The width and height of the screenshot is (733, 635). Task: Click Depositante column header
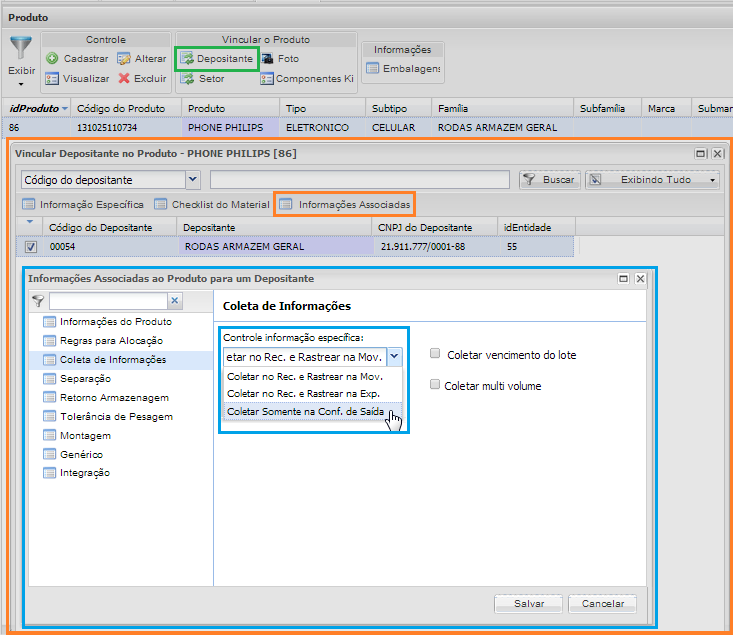pyautogui.click(x=274, y=228)
